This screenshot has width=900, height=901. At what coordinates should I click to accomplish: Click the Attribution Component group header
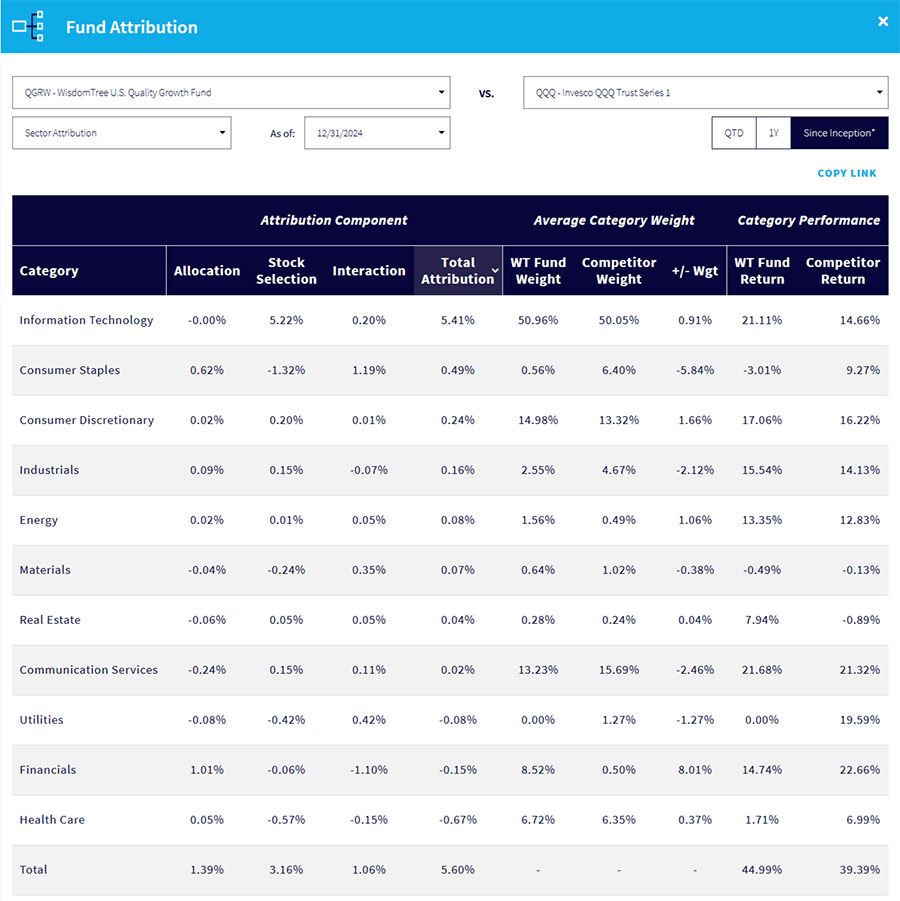(x=334, y=221)
